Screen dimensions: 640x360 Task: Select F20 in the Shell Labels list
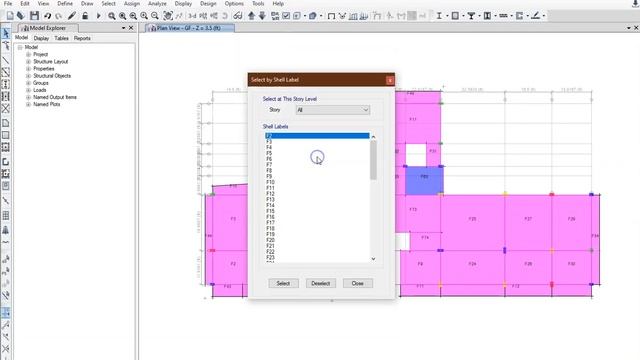tap(318, 240)
